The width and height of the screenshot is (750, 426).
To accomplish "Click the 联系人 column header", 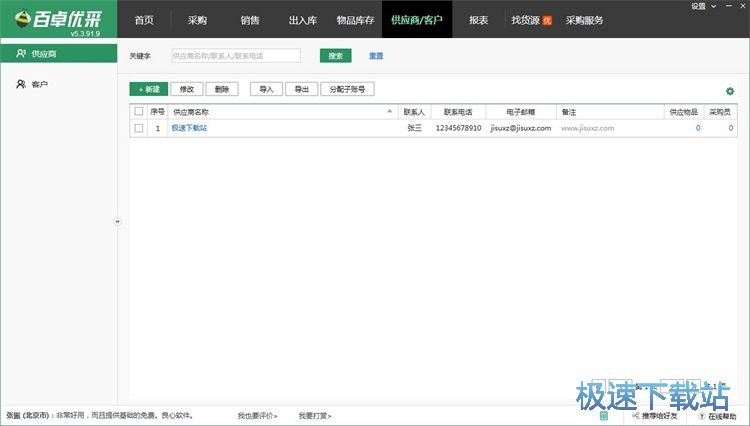I will (x=414, y=112).
